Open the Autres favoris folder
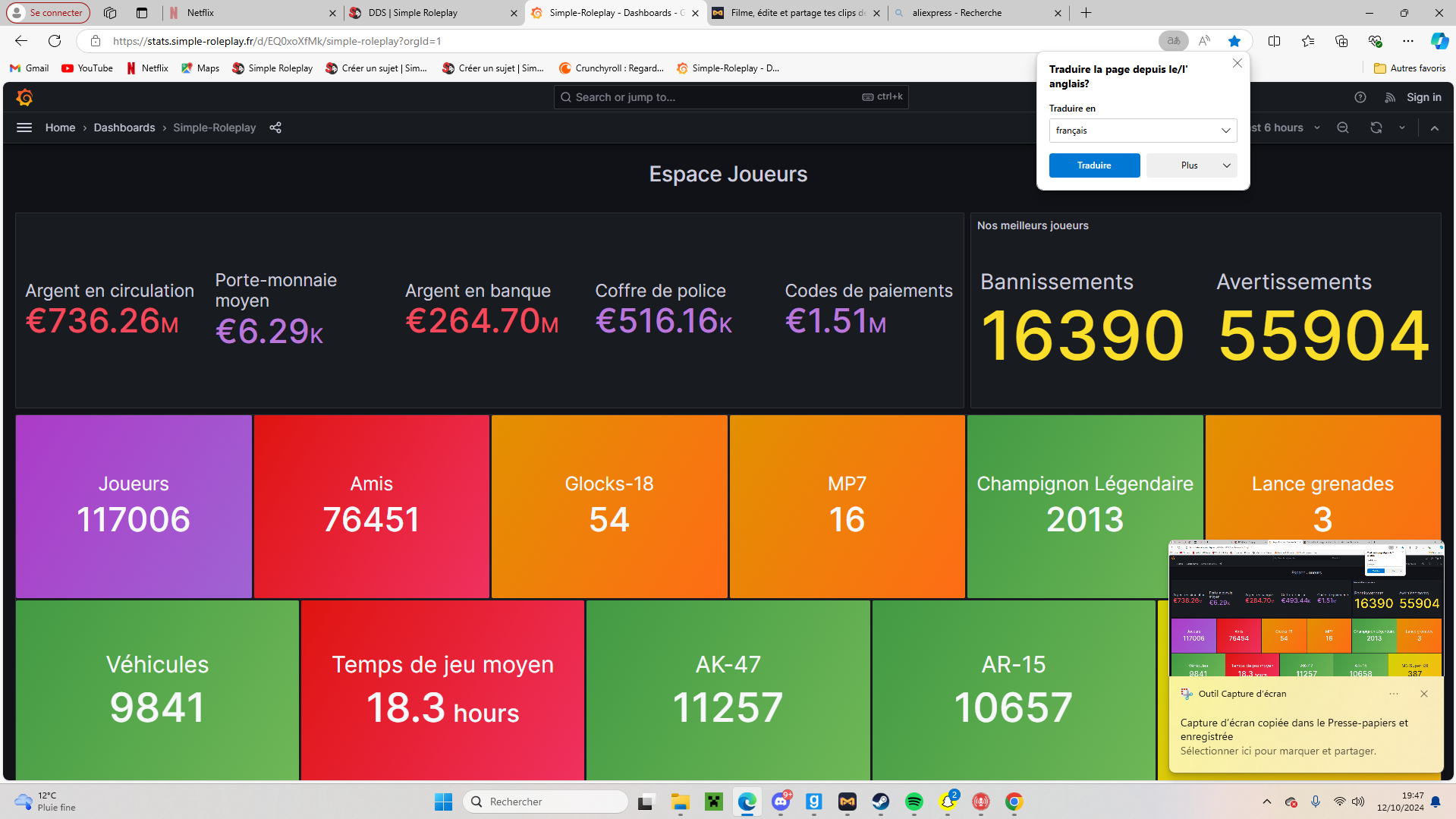Image resolution: width=1456 pixels, height=819 pixels. (1410, 68)
